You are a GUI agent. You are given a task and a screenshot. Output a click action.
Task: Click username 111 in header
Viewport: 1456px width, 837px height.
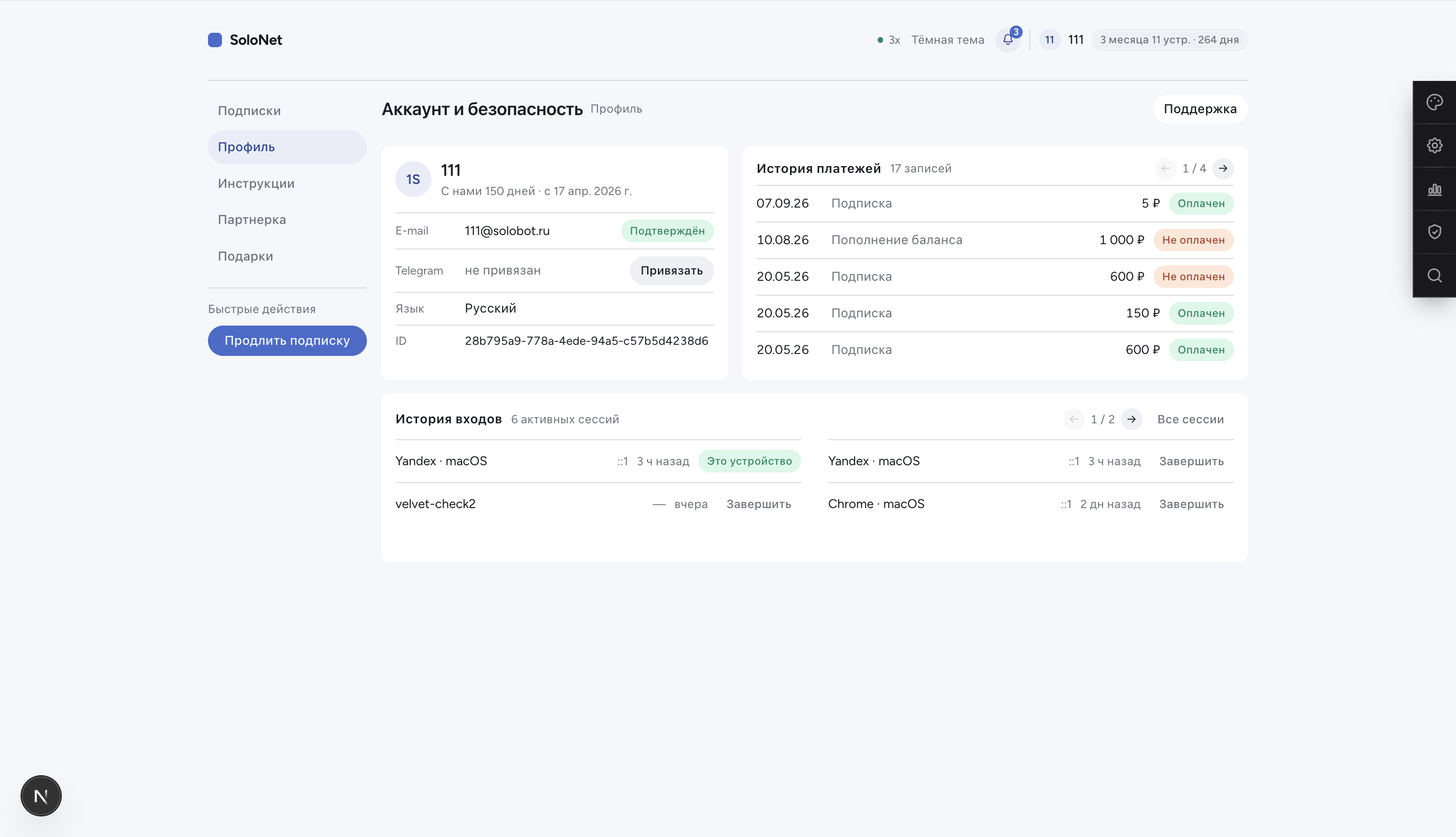click(x=1076, y=39)
